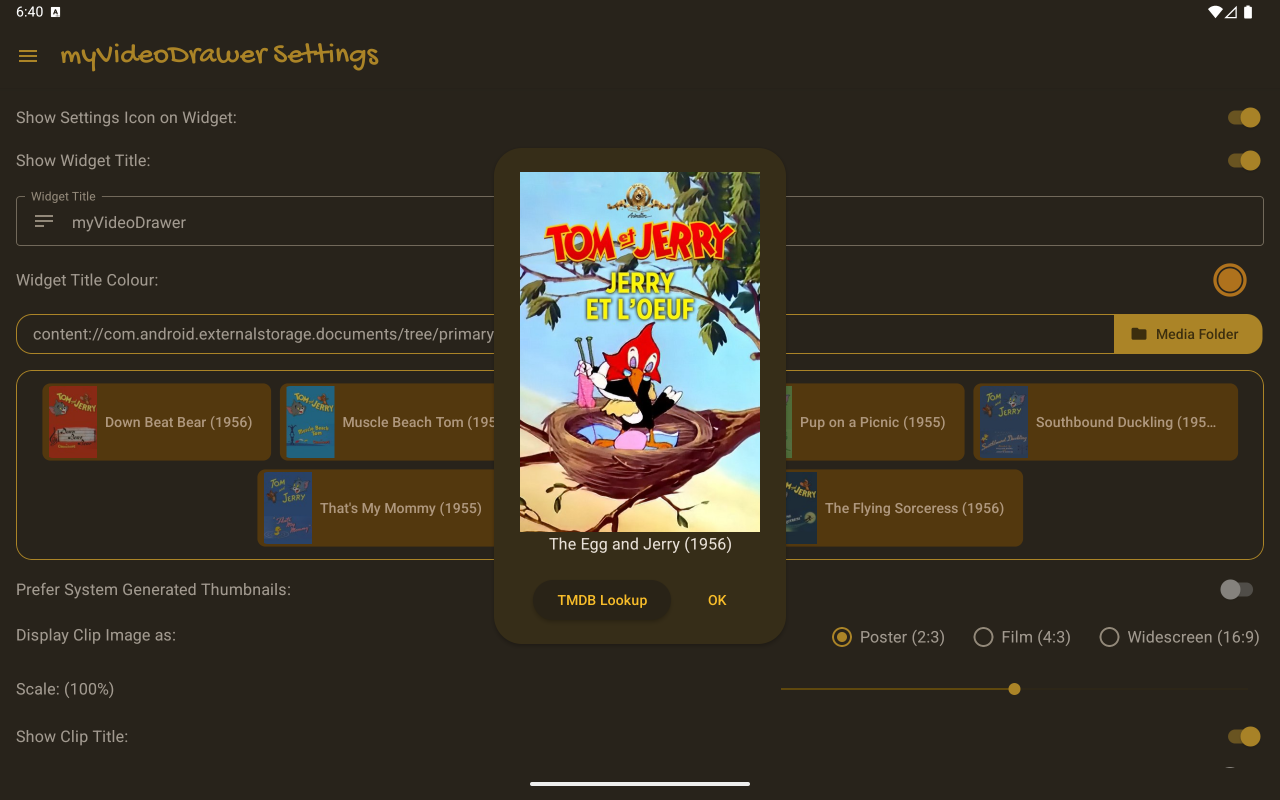Viewport: 1280px width, 800px height.
Task: Click the Scale slider handle
Action: tap(1014, 689)
